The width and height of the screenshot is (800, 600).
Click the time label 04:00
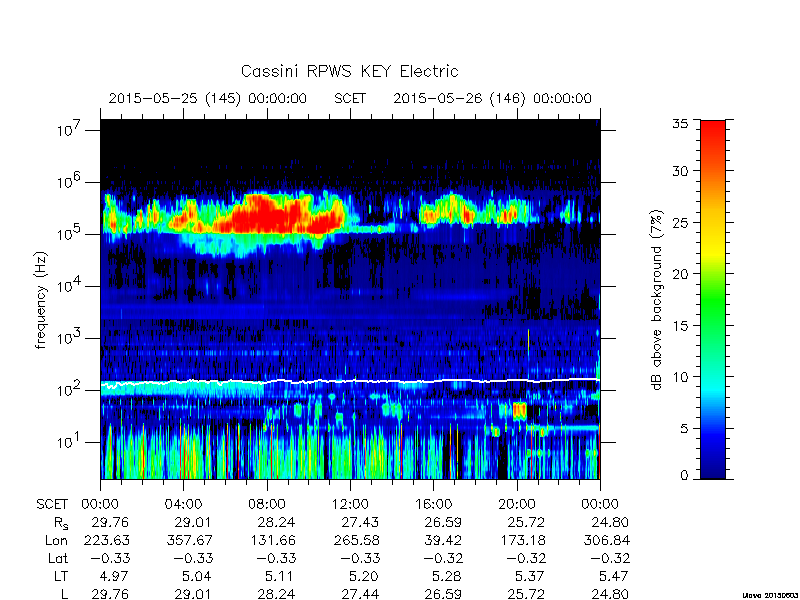(x=183, y=505)
